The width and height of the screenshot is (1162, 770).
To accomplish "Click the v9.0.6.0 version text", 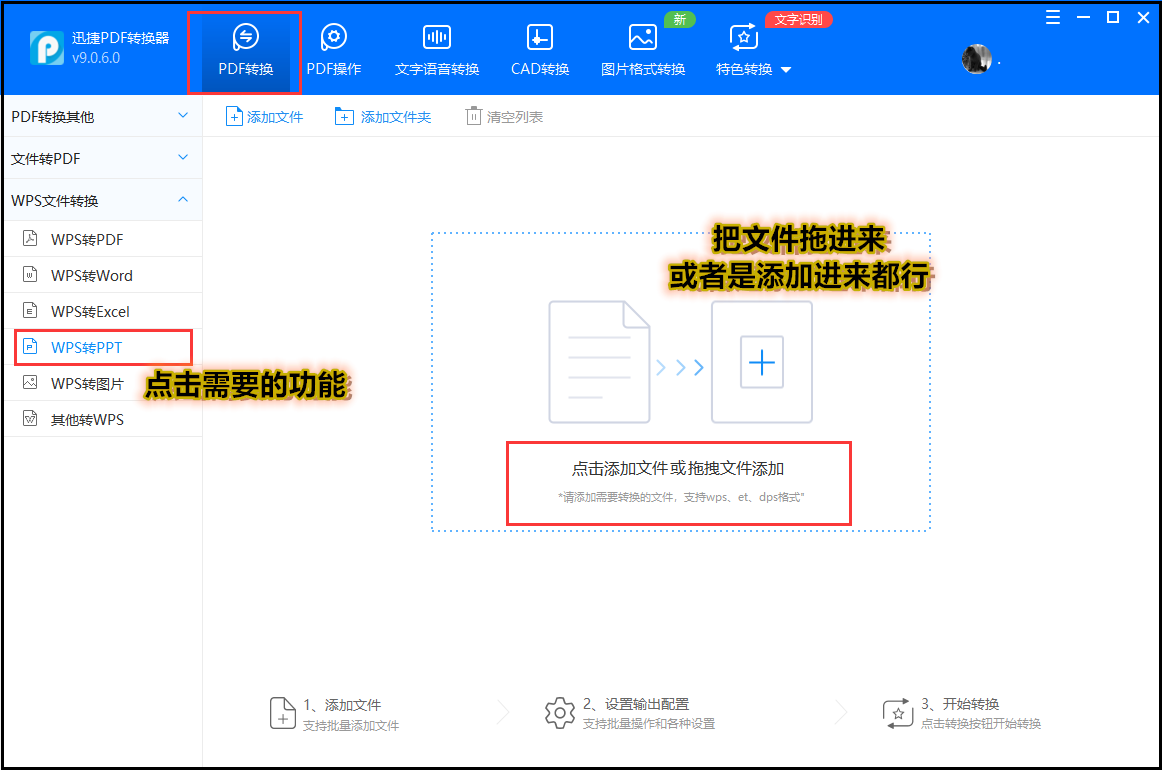I will click(96, 58).
